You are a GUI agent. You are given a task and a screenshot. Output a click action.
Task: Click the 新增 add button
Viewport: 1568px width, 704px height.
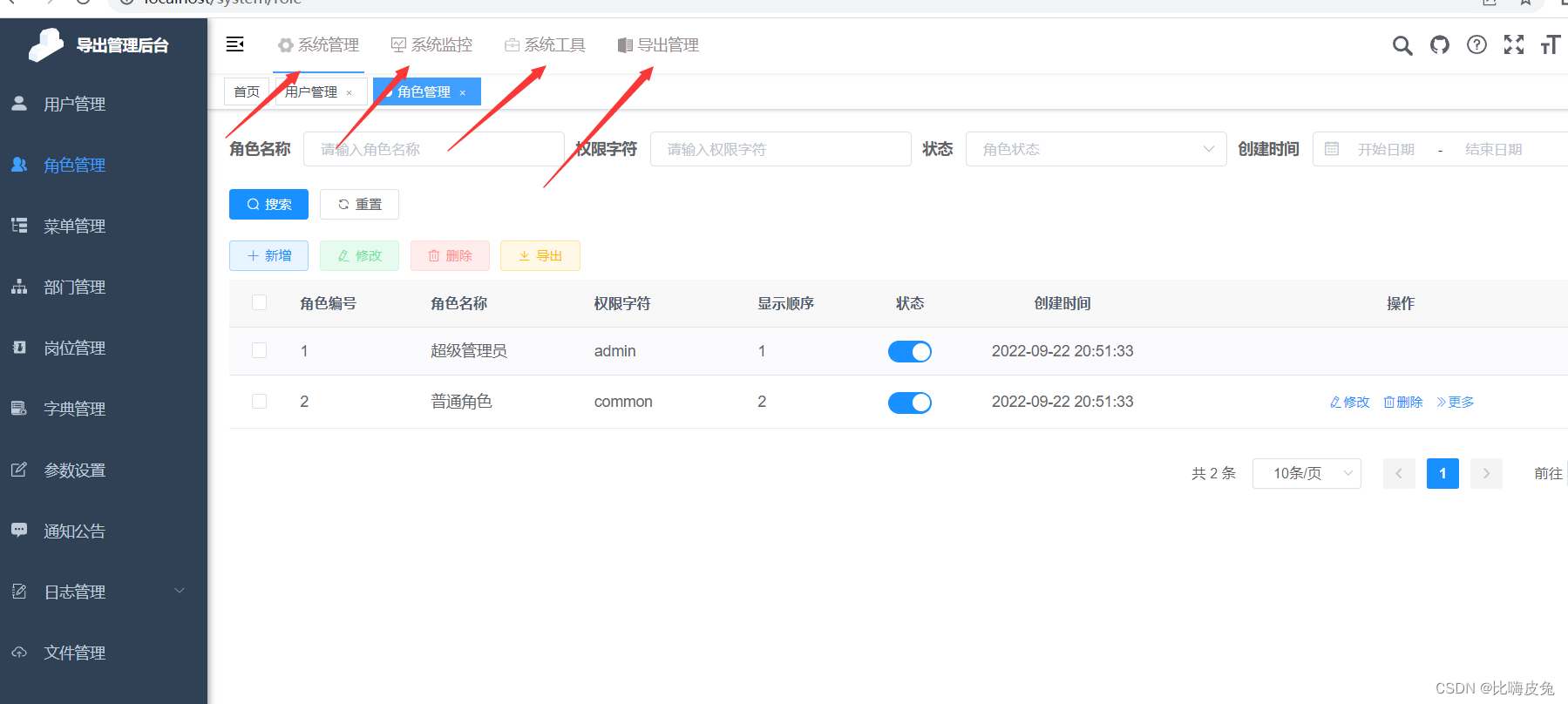click(268, 255)
